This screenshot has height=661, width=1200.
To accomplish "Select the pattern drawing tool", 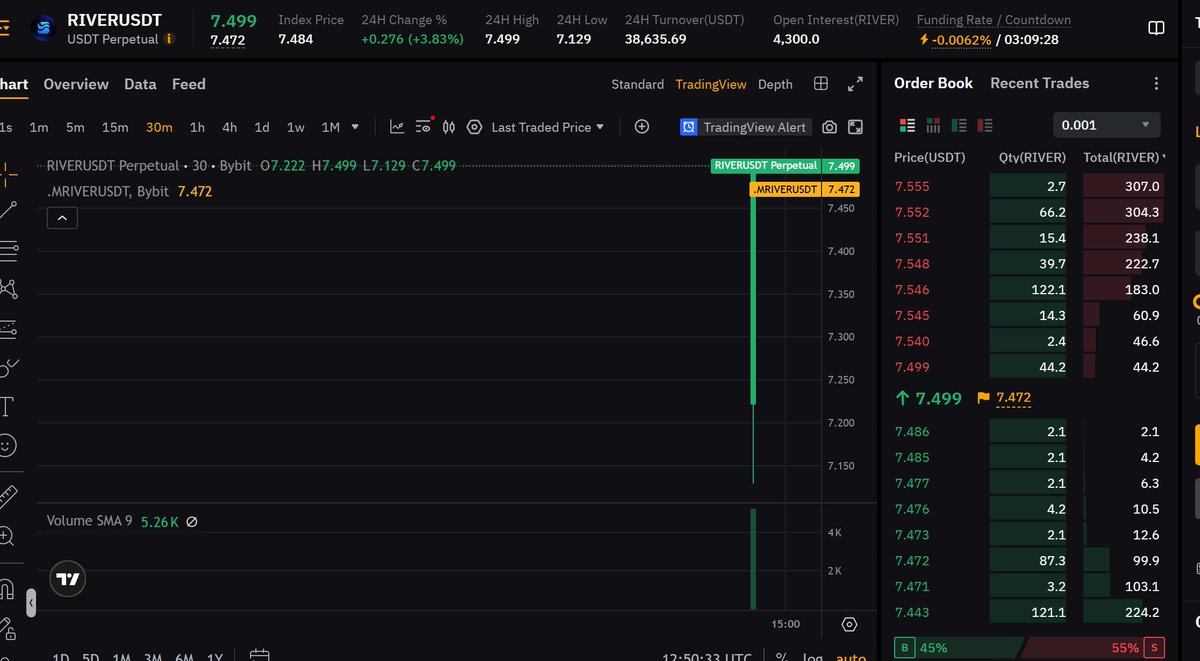I will [8, 289].
